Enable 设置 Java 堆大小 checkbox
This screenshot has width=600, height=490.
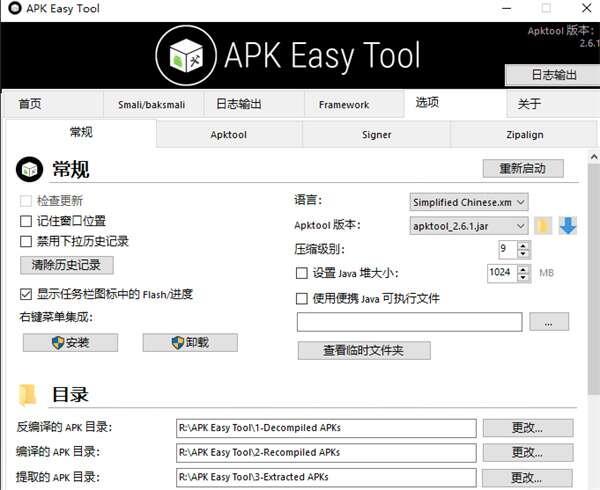(302, 272)
